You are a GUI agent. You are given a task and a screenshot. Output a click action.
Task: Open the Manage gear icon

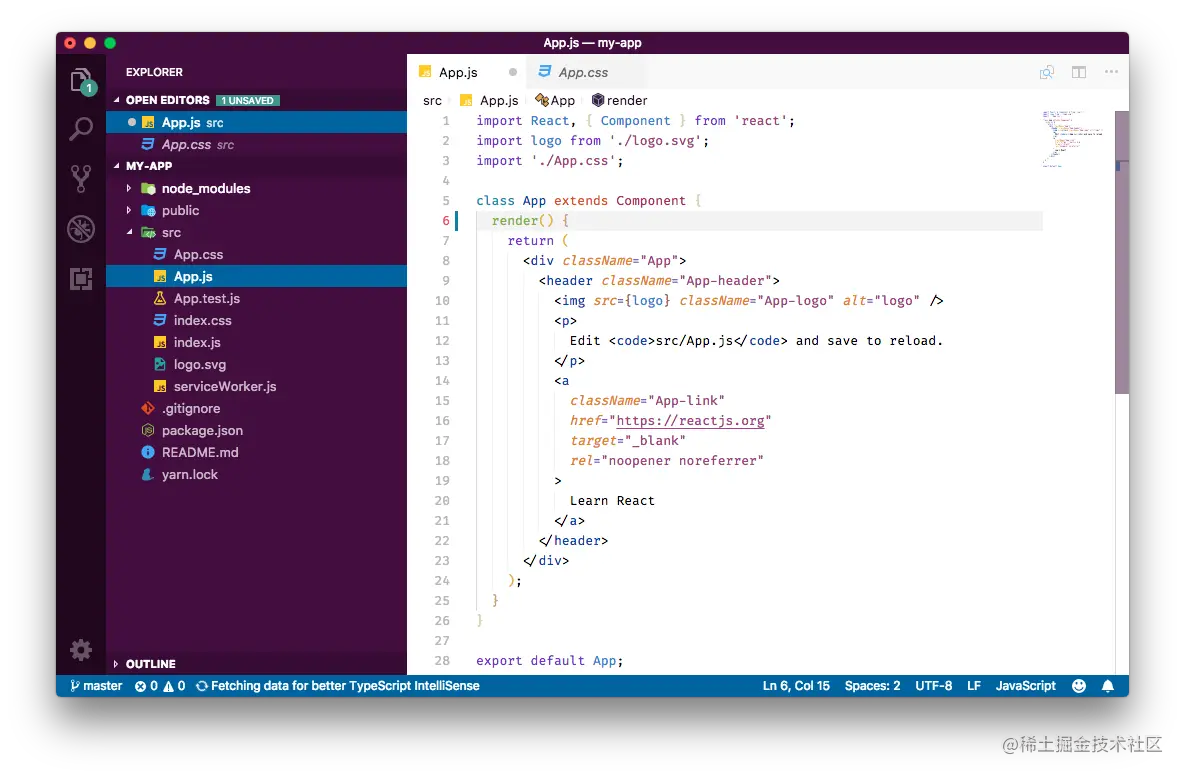[x=81, y=649]
